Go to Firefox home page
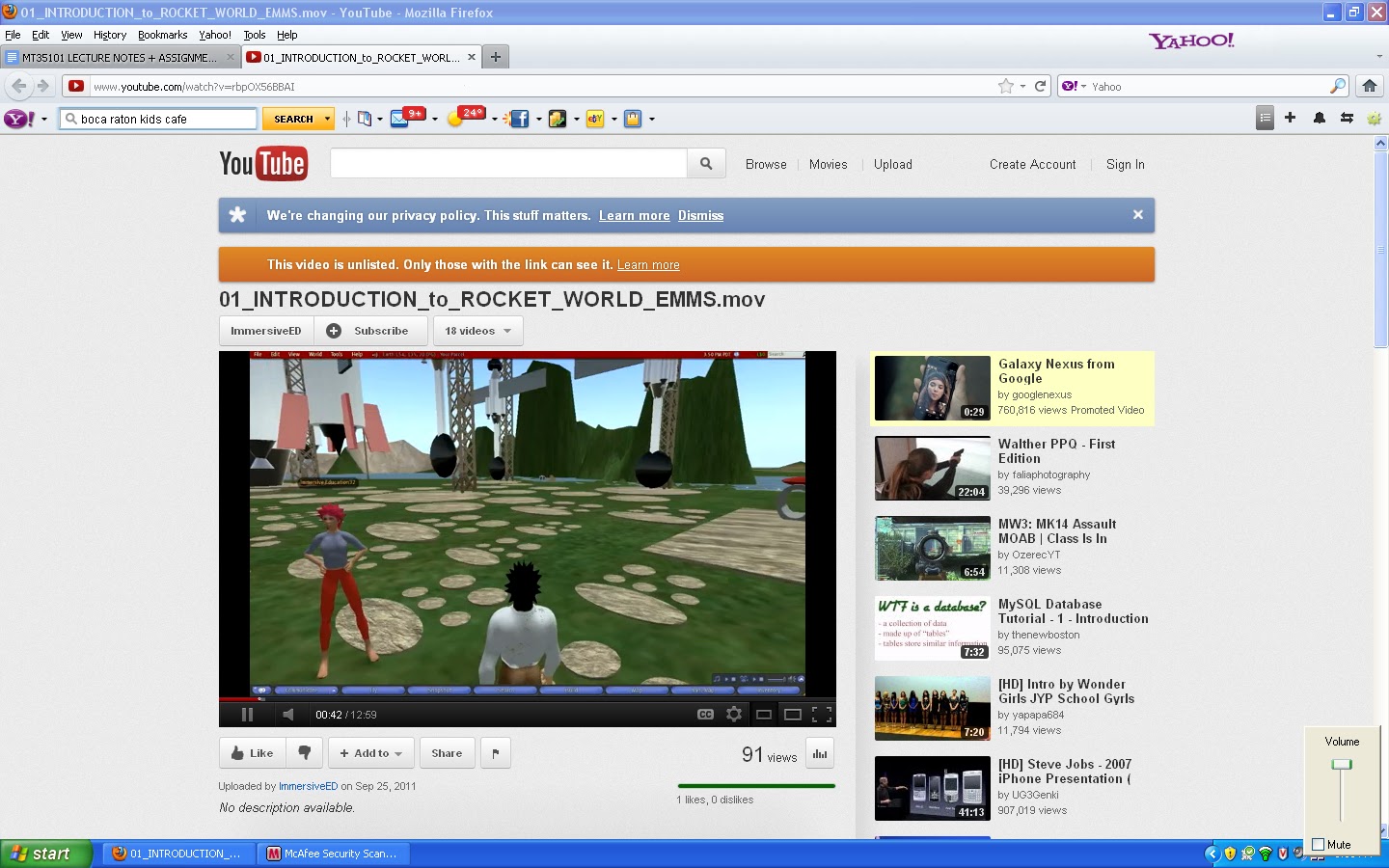Image resolution: width=1389 pixels, height=868 pixels. pyautogui.click(x=1369, y=86)
